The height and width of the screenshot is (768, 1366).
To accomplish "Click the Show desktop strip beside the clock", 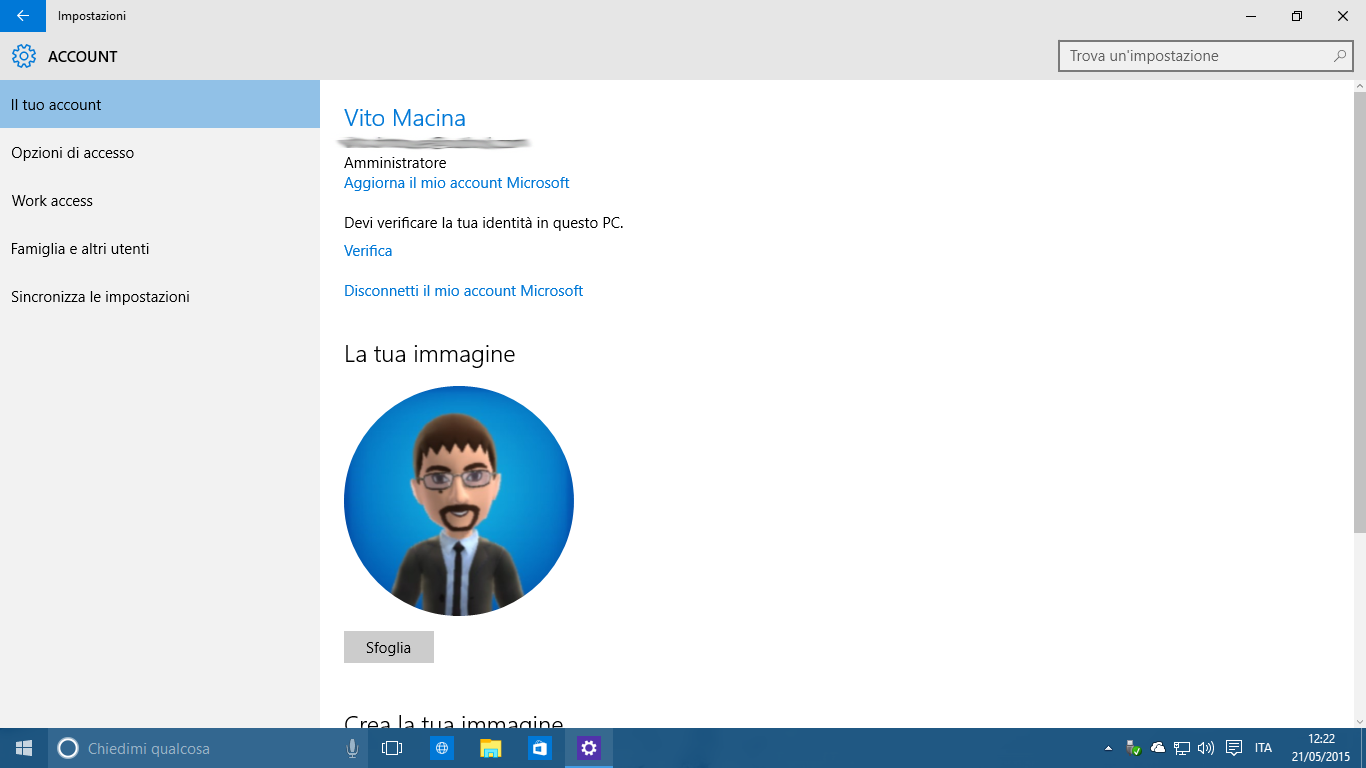I will [1362, 748].
